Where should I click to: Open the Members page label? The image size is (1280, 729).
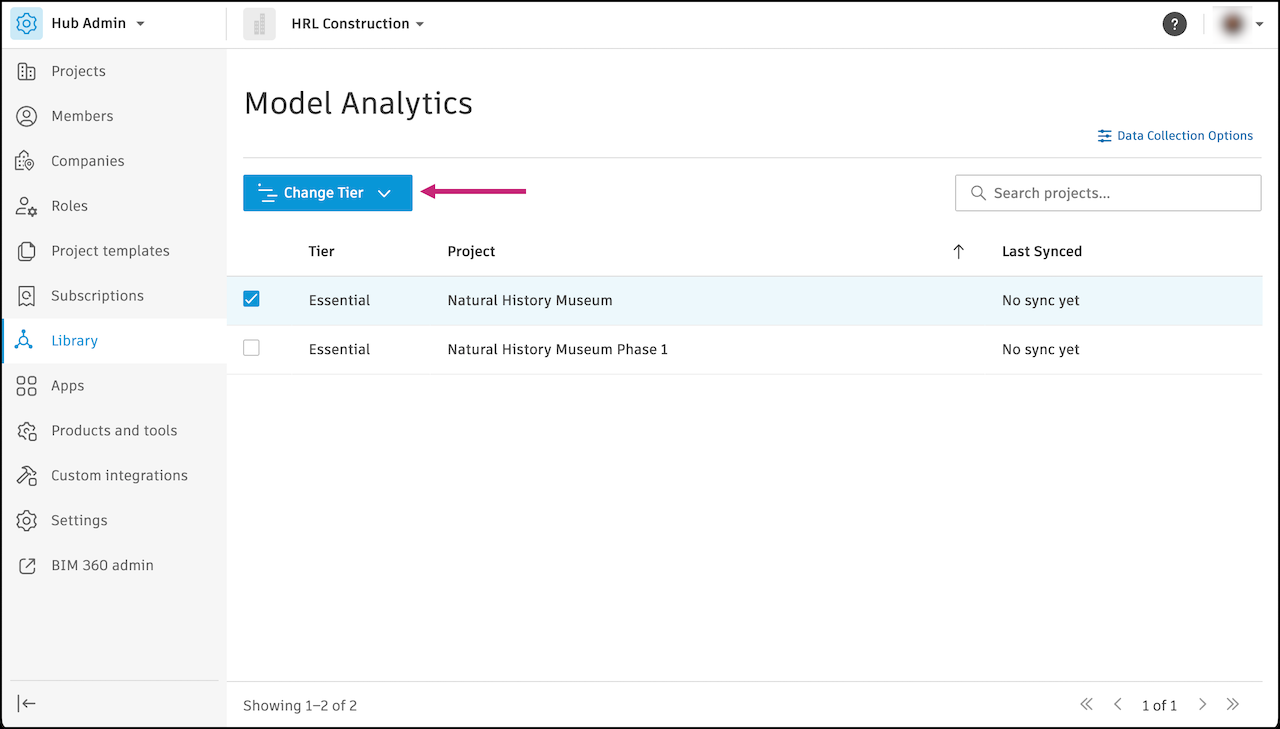(82, 116)
